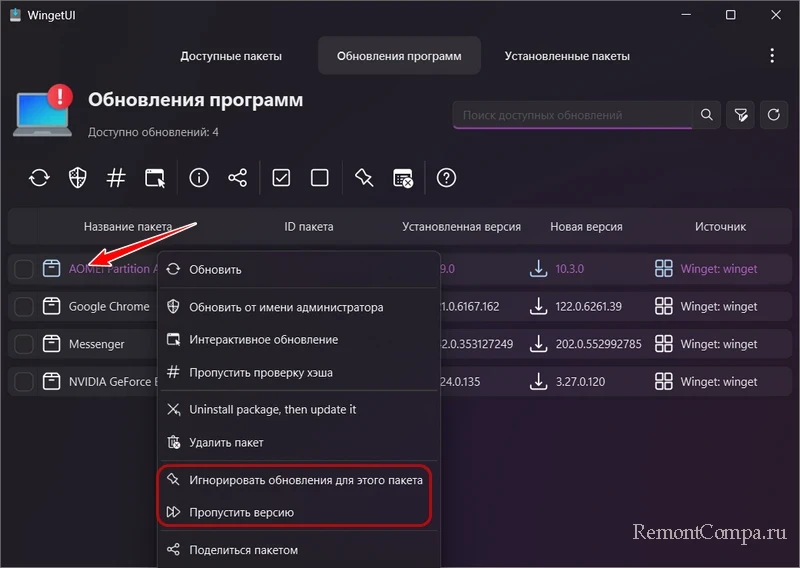The height and width of the screenshot is (568, 800).
Task: Tick the checkbox for Google Chrome
Action: tap(23, 307)
